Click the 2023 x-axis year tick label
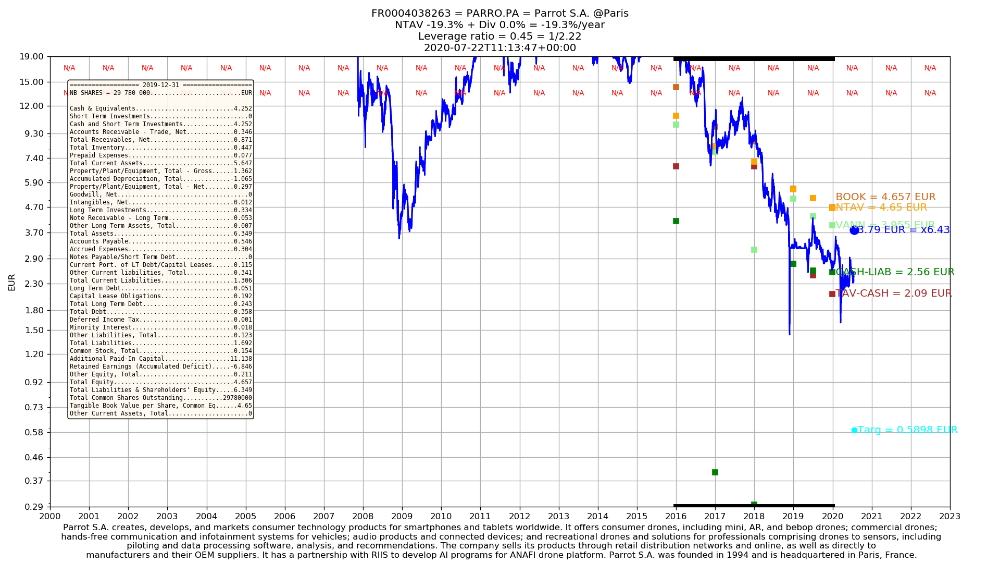1000x563 pixels. pos(949,516)
